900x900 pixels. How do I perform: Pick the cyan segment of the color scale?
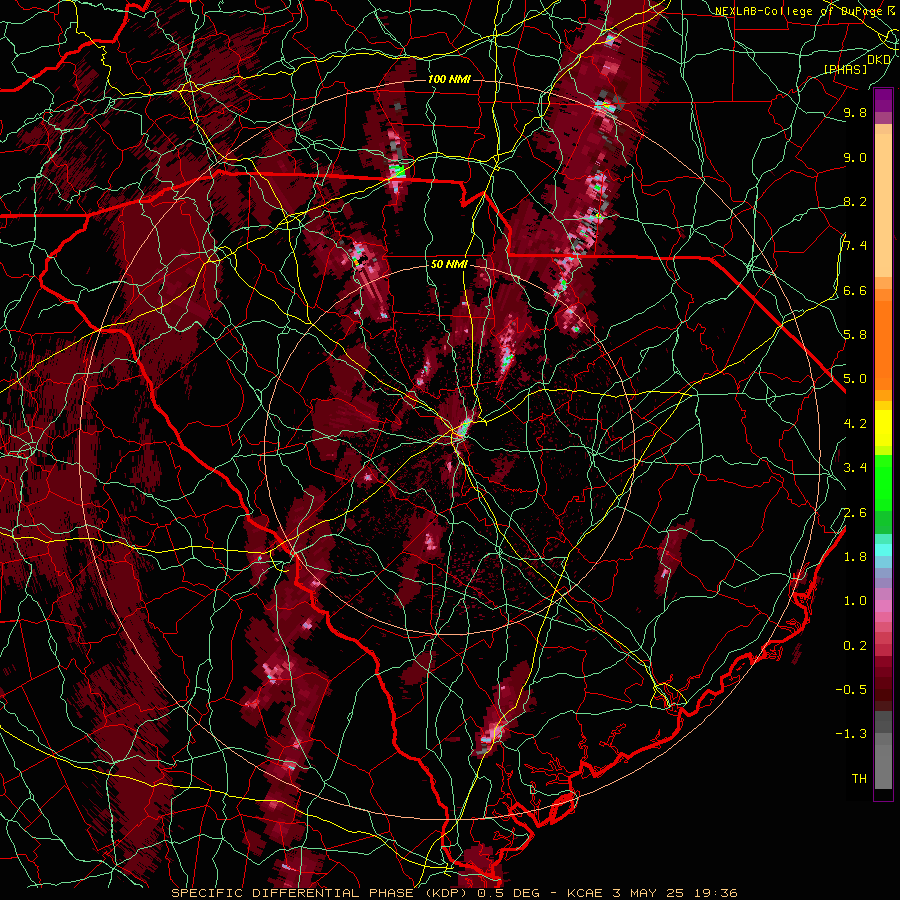click(883, 549)
